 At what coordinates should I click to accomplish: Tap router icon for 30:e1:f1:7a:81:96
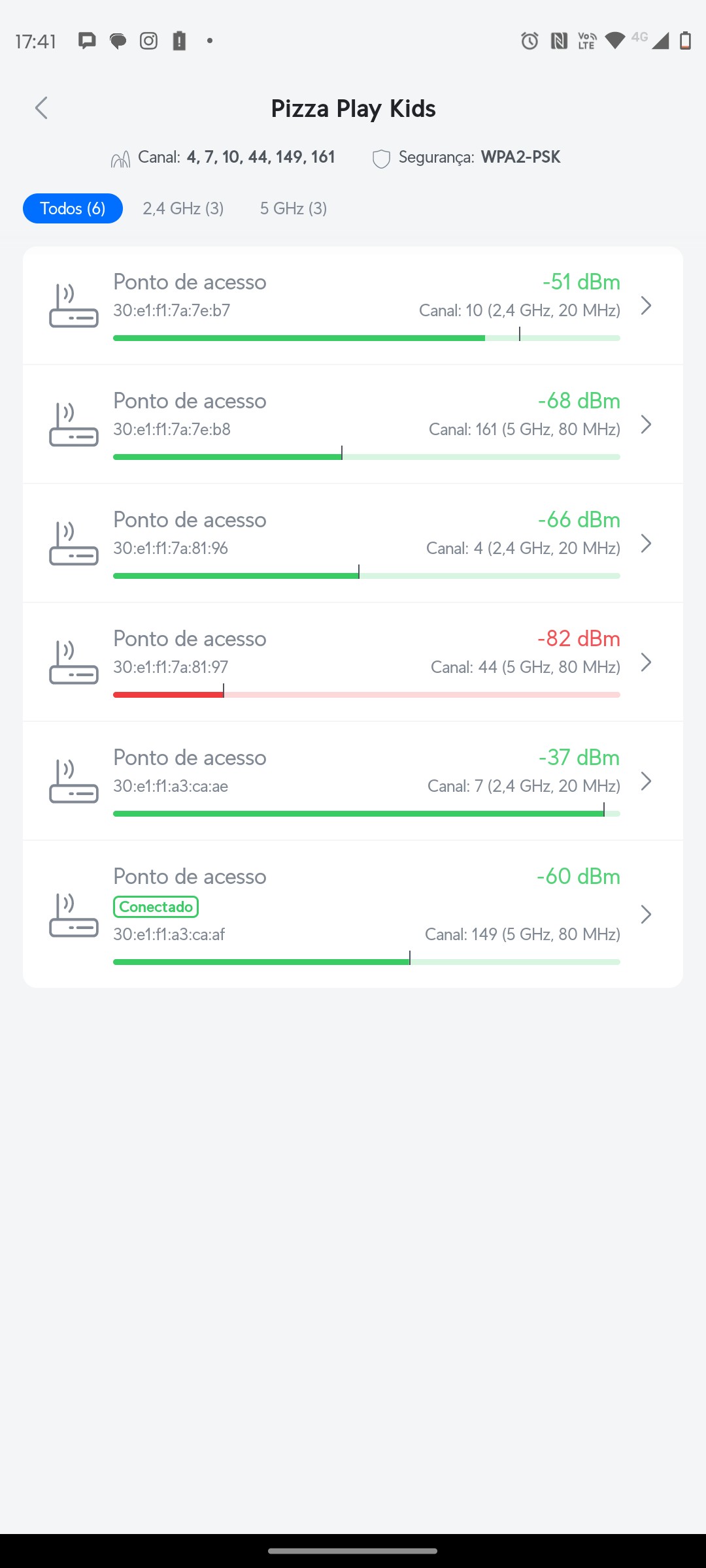[74, 544]
